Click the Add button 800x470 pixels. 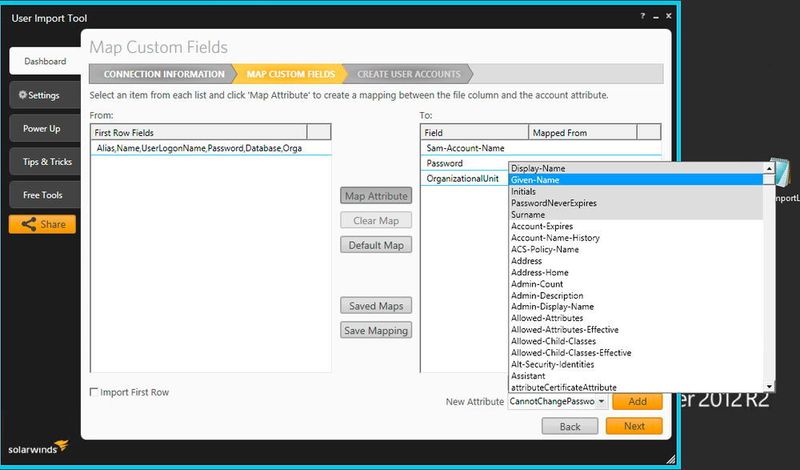click(x=637, y=401)
